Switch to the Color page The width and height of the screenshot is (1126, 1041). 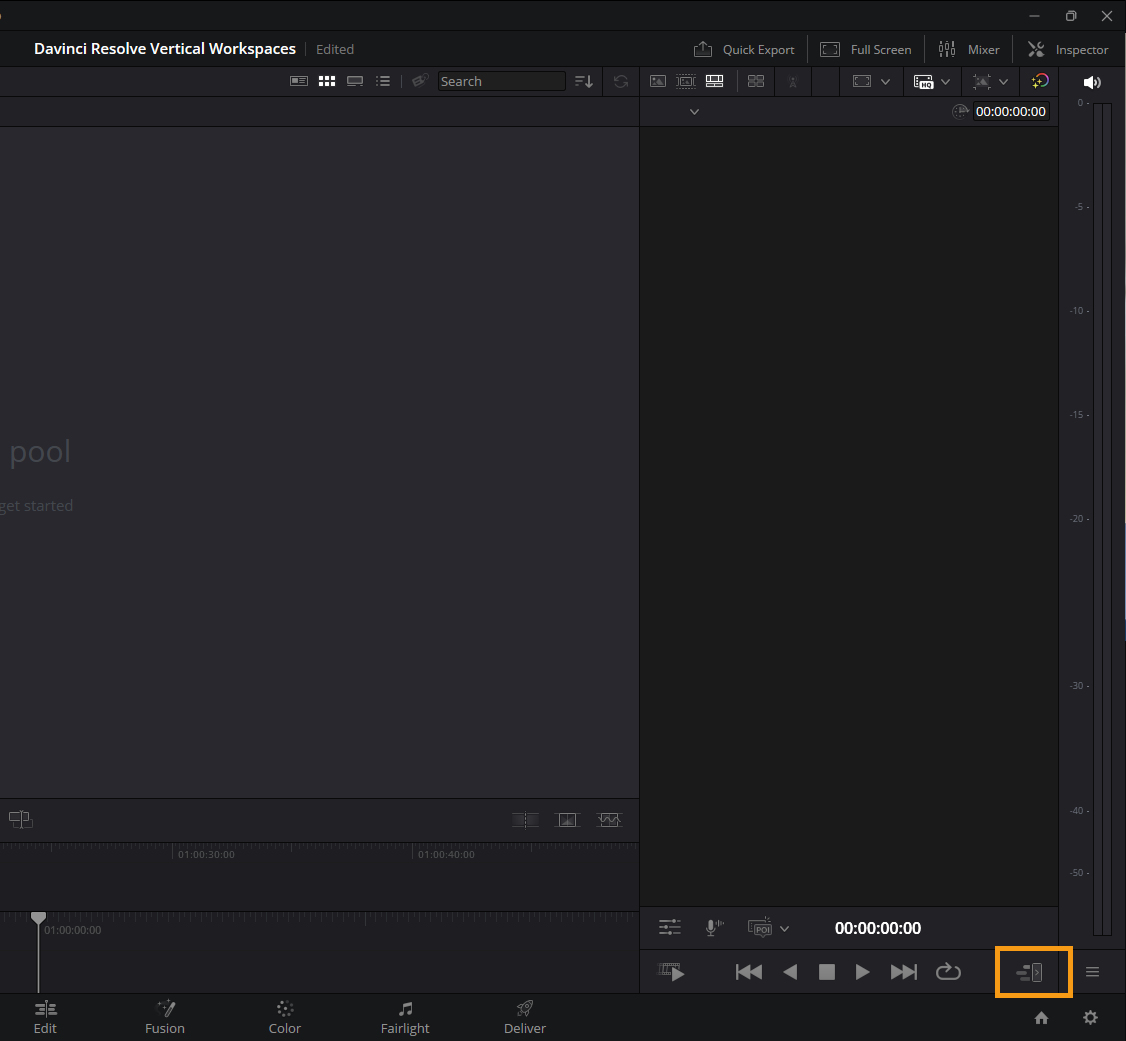click(285, 1017)
